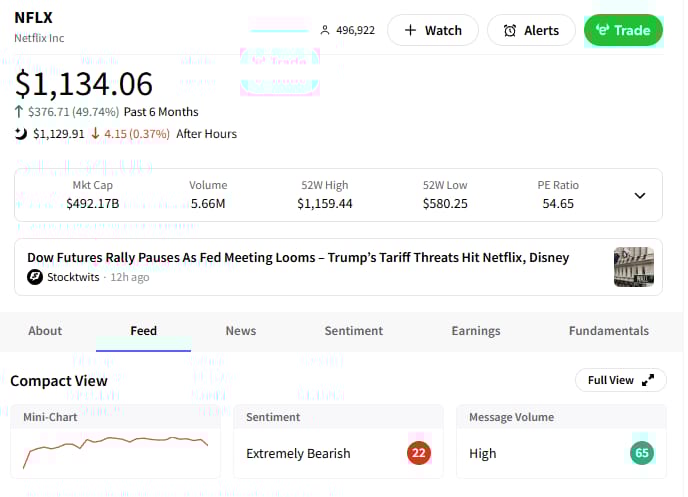Click the 52W Low $580.25 value
The image size is (688, 497).
pyautogui.click(x=445, y=204)
